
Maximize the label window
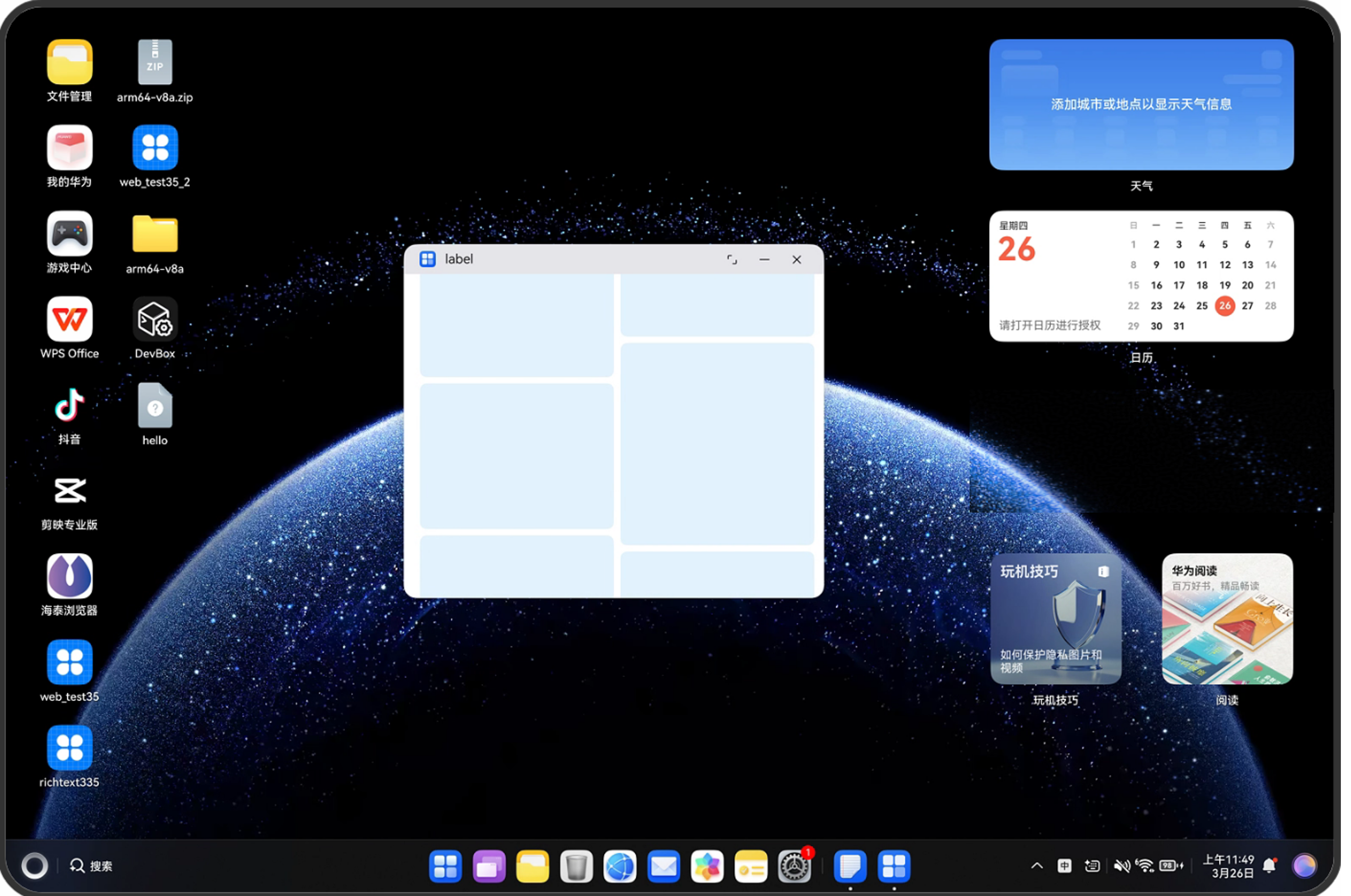pyautogui.click(x=732, y=260)
